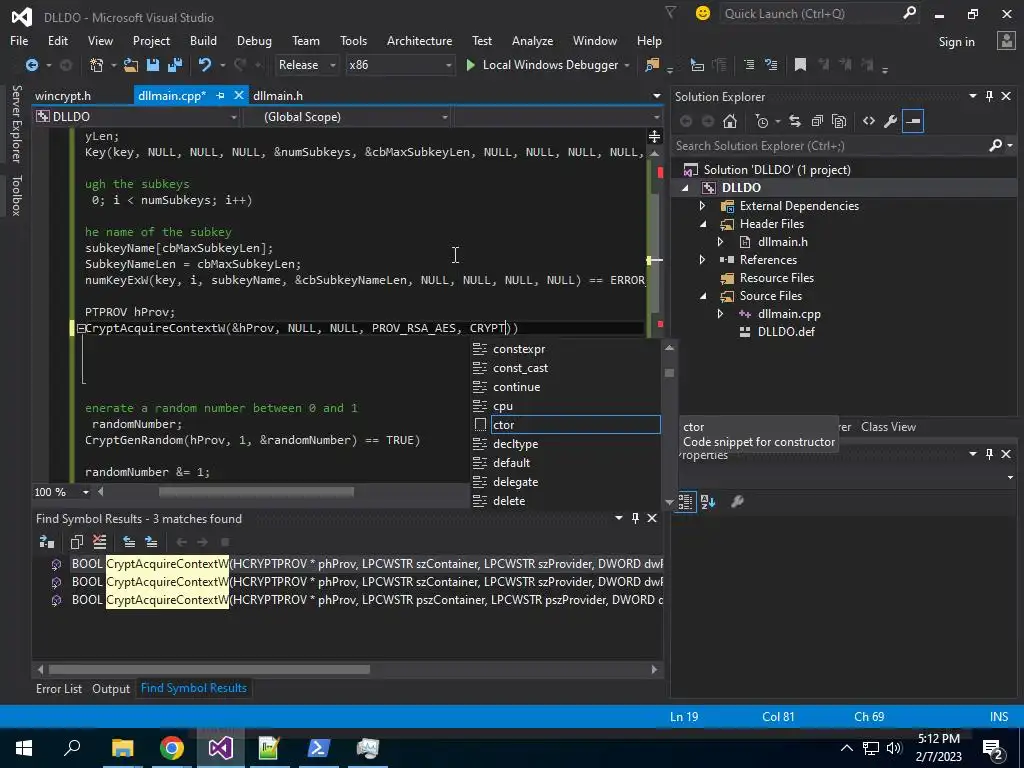Toggle auto-hide pin on Find Symbol Results panel
This screenshot has width=1024, height=768.
tap(635, 519)
